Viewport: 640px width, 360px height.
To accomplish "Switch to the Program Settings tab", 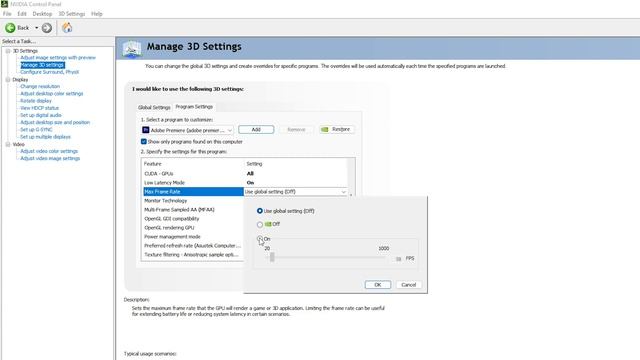I will click(194, 107).
